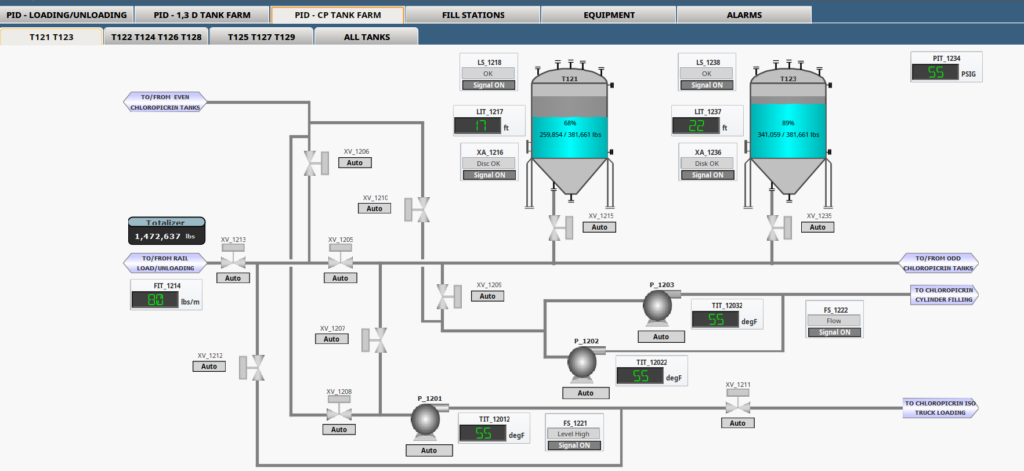Click pump P_1202 symbol
This screenshot has height=471, width=1024.
(584, 365)
